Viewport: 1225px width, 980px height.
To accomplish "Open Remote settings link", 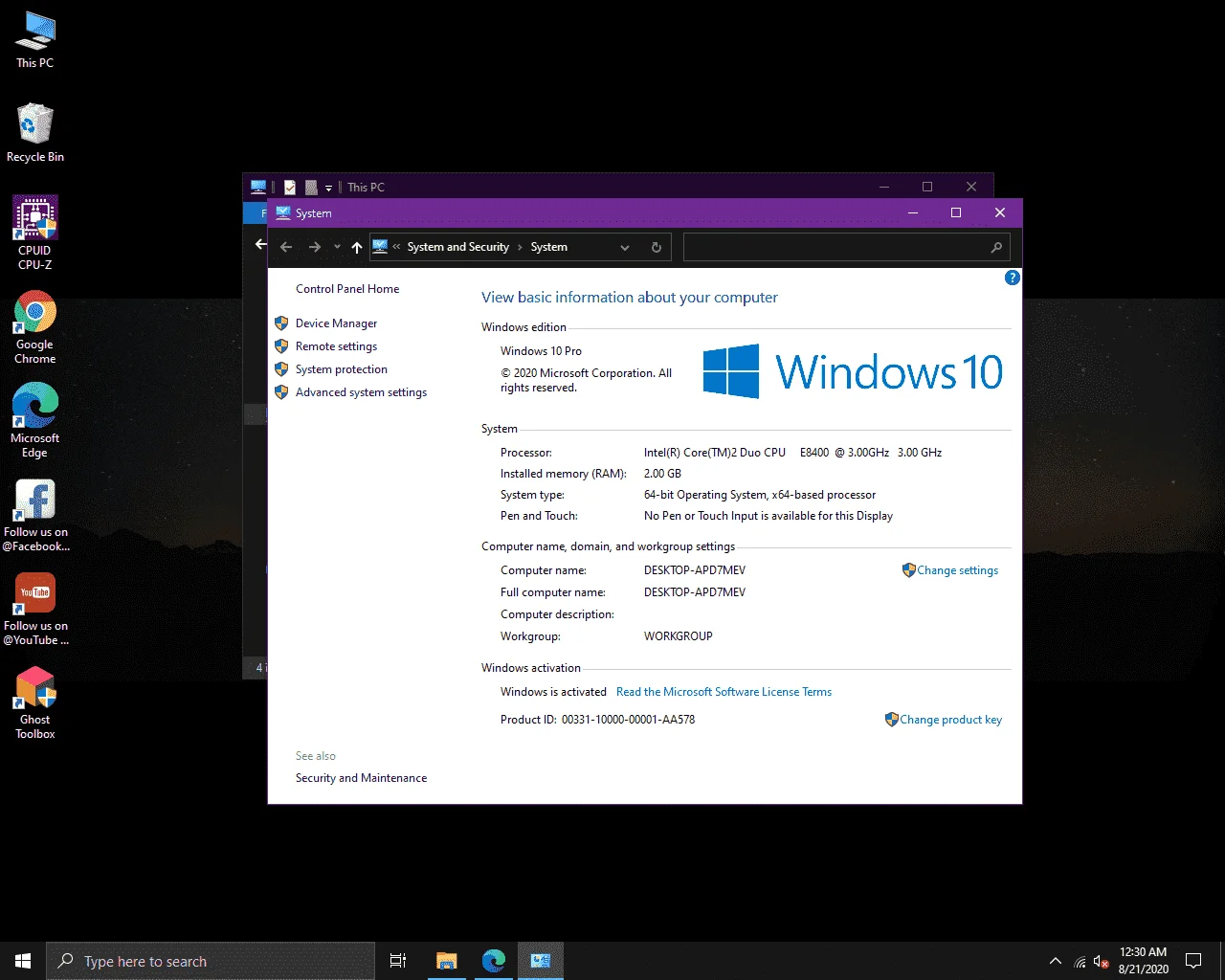I will click(336, 346).
